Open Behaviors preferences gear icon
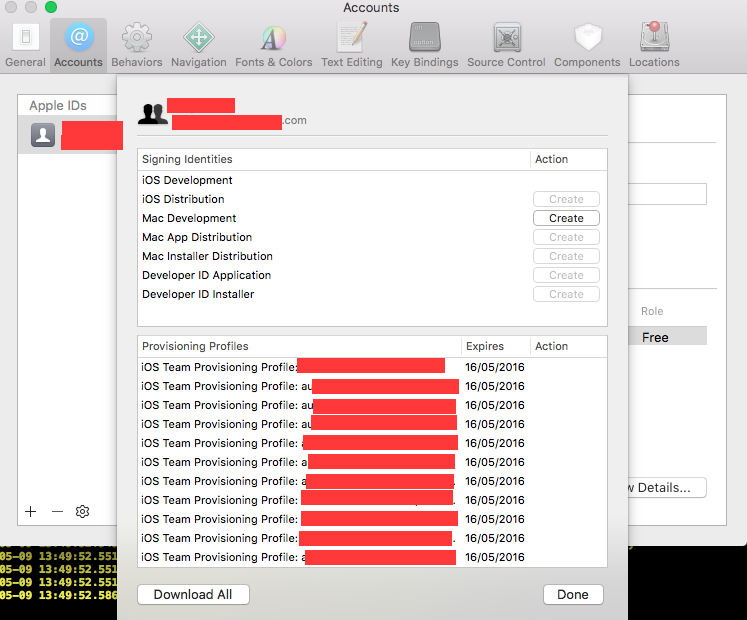 (x=137, y=37)
